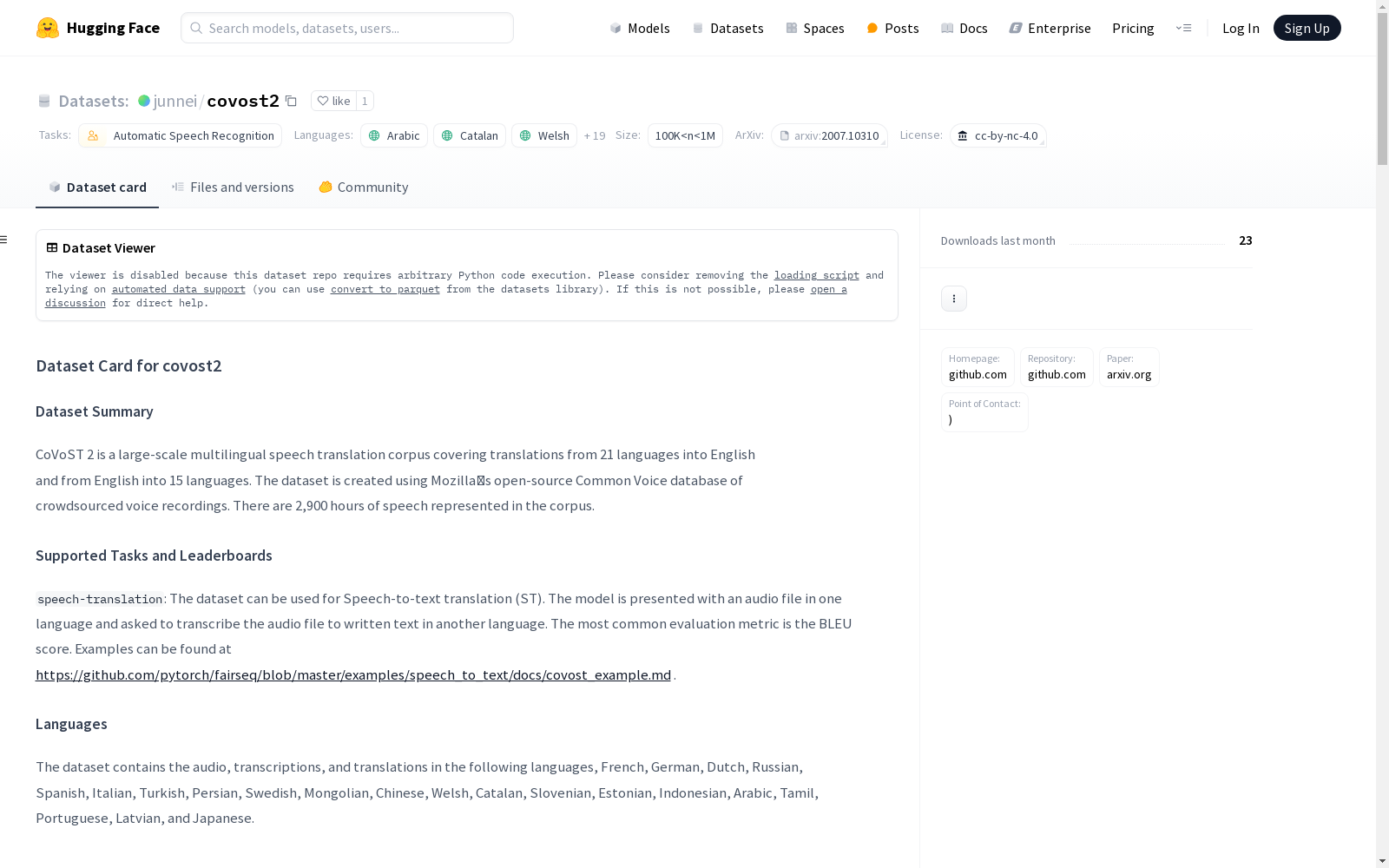Open the arxiv:2007.10310 tag
The width and height of the screenshot is (1389, 868).
(x=829, y=135)
